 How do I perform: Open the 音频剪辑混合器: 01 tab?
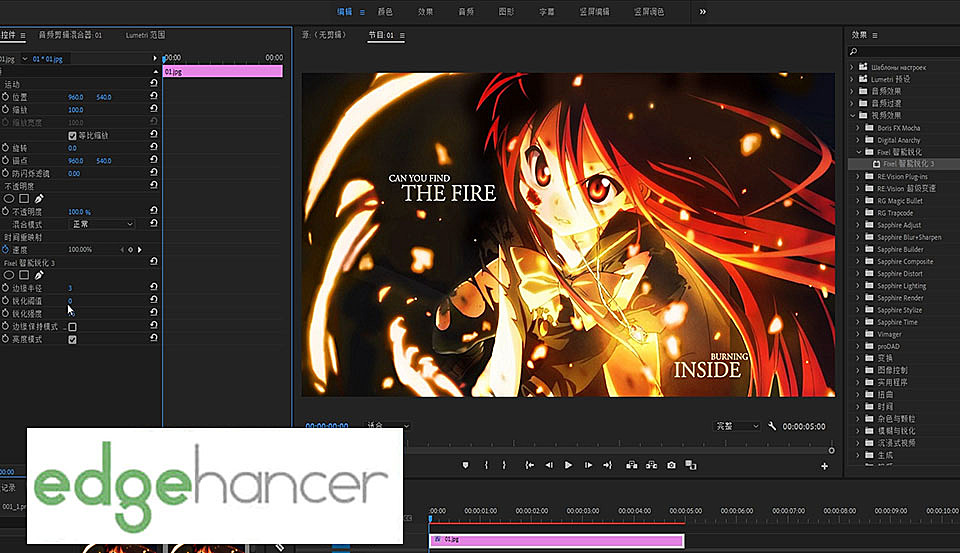70,35
